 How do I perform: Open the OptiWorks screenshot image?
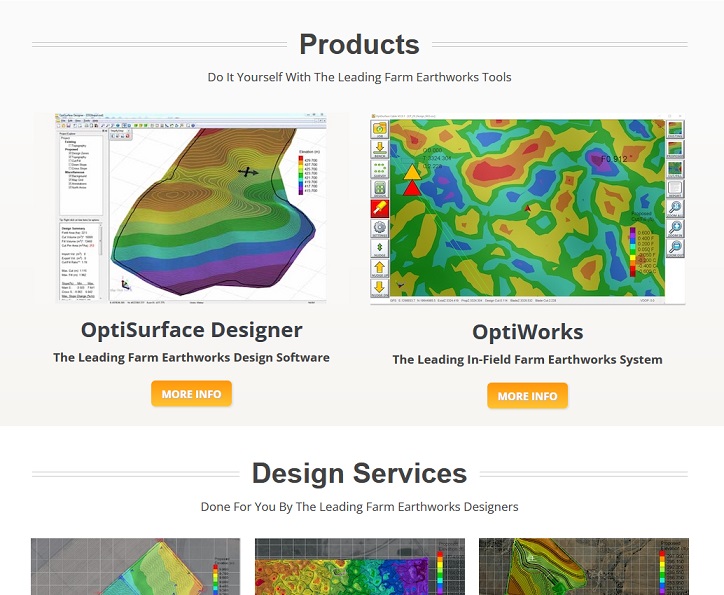pos(528,209)
